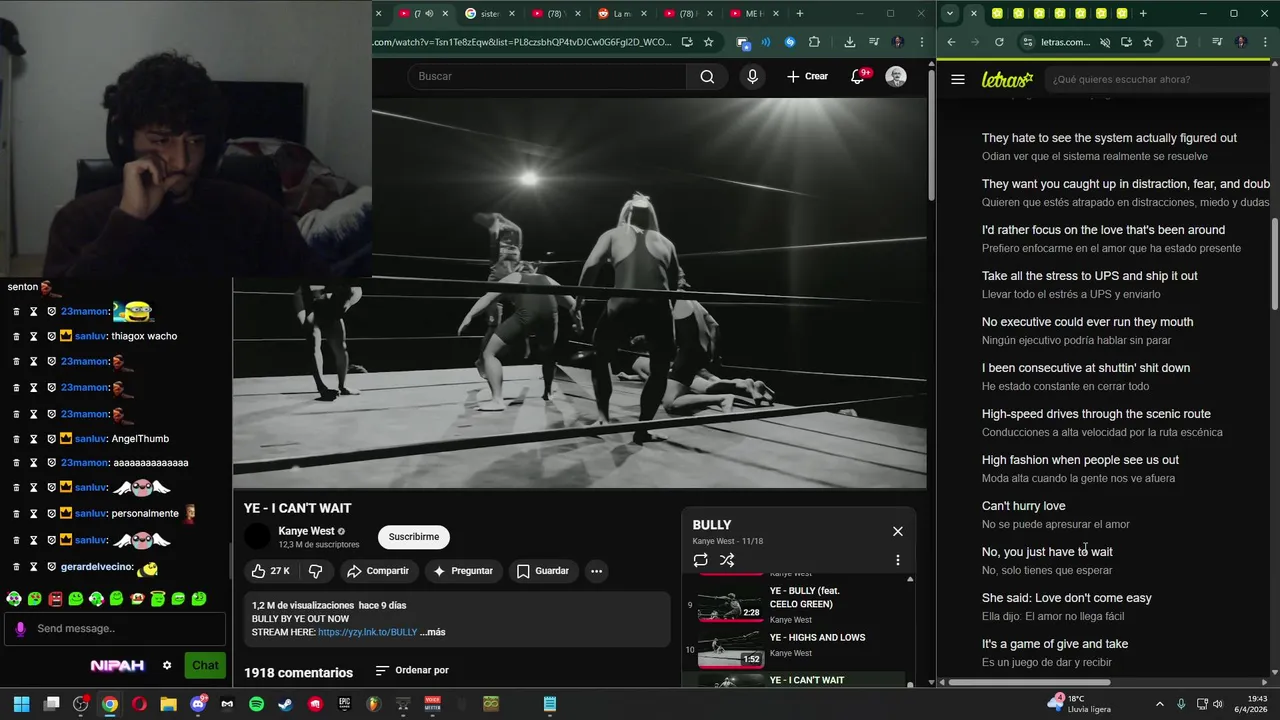Close the BULLY playlist panel

(897, 531)
